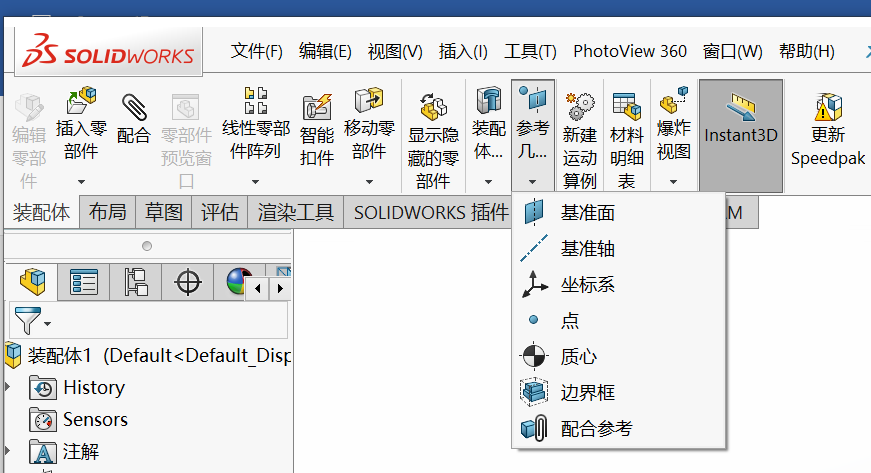Image resolution: width=871 pixels, height=473 pixels.
Task: Select Center of Mass (质心) option
Action: 619,356
